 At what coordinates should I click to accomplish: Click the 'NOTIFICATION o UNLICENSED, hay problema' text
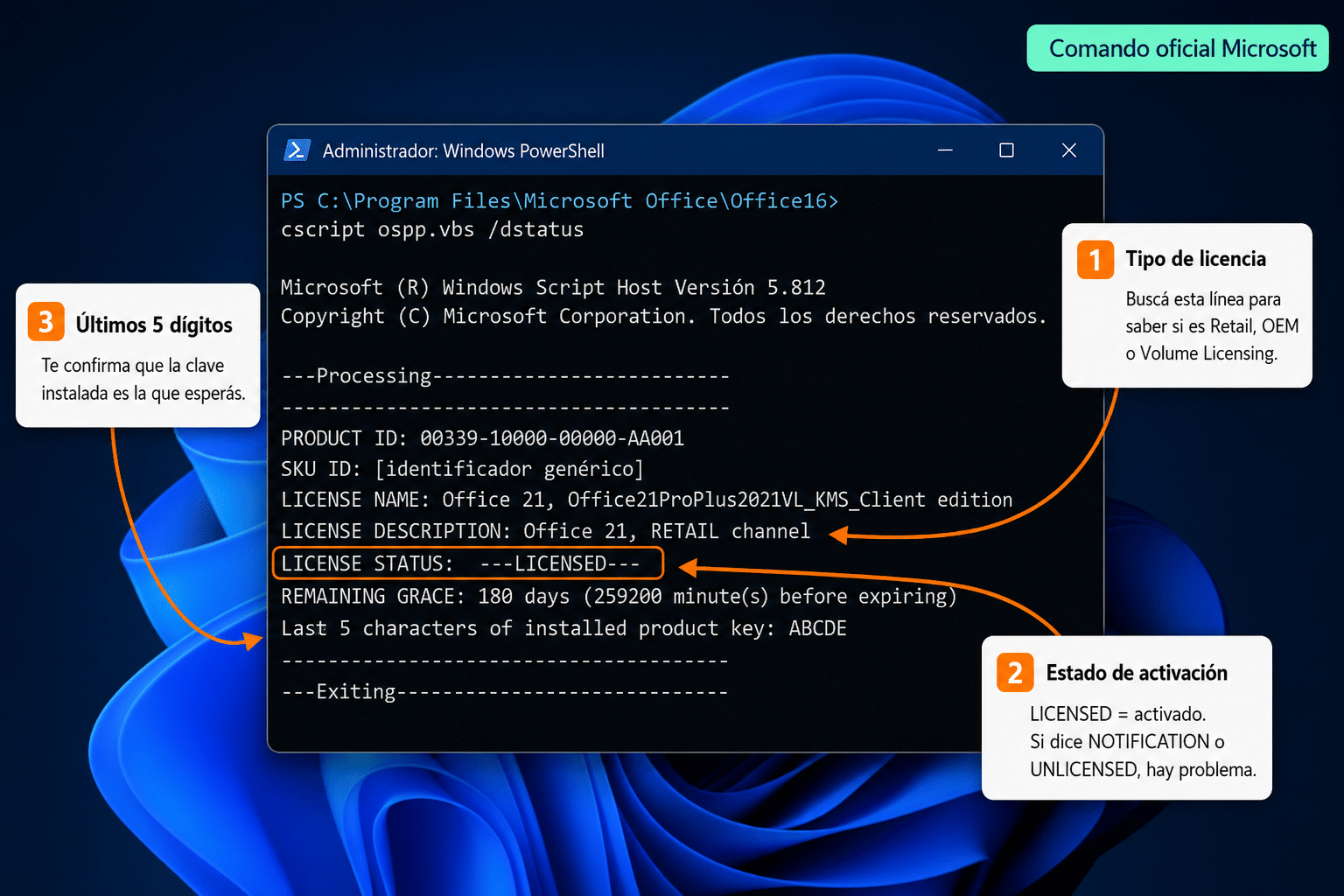1143,755
